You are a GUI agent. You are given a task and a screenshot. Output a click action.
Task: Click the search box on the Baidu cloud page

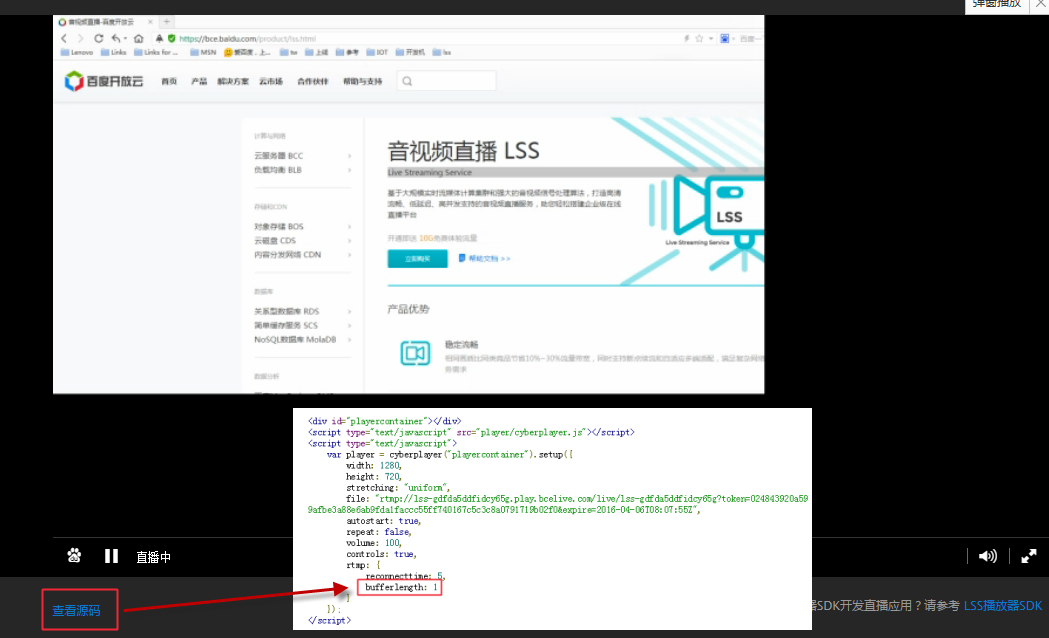(446, 81)
